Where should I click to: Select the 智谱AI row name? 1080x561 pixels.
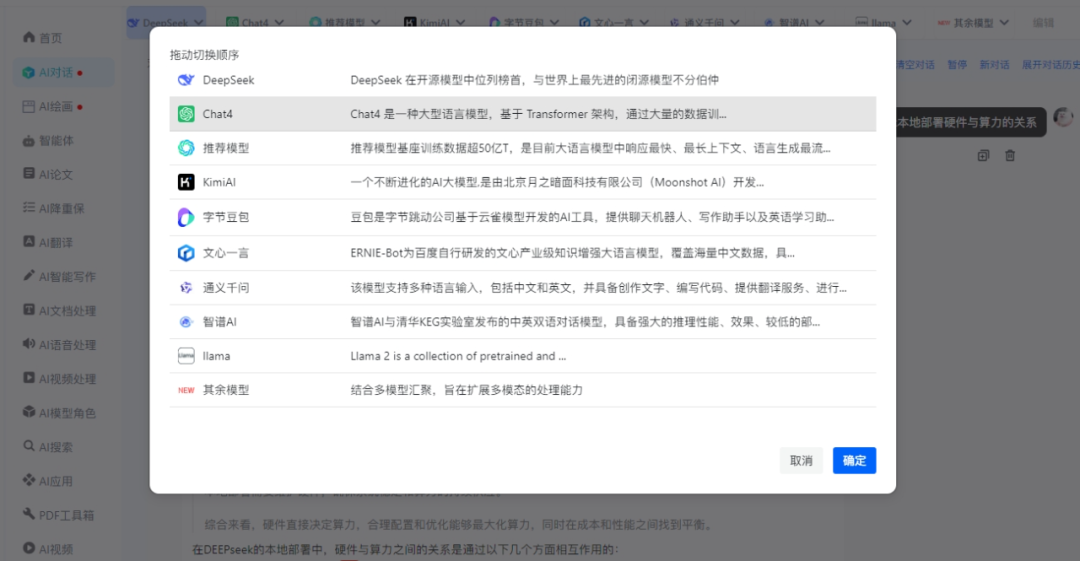pyautogui.click(x=219, y=322)
